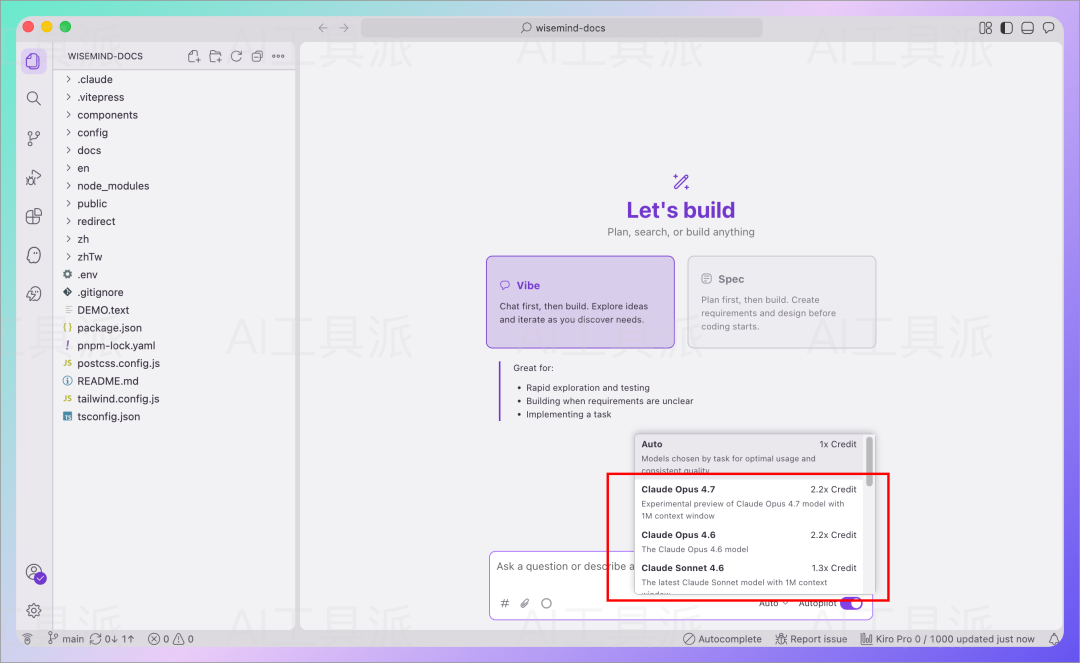This screenshot has height=663, width=1080.
Task: Click Report issue in status bar
Action: pos(811,639)
